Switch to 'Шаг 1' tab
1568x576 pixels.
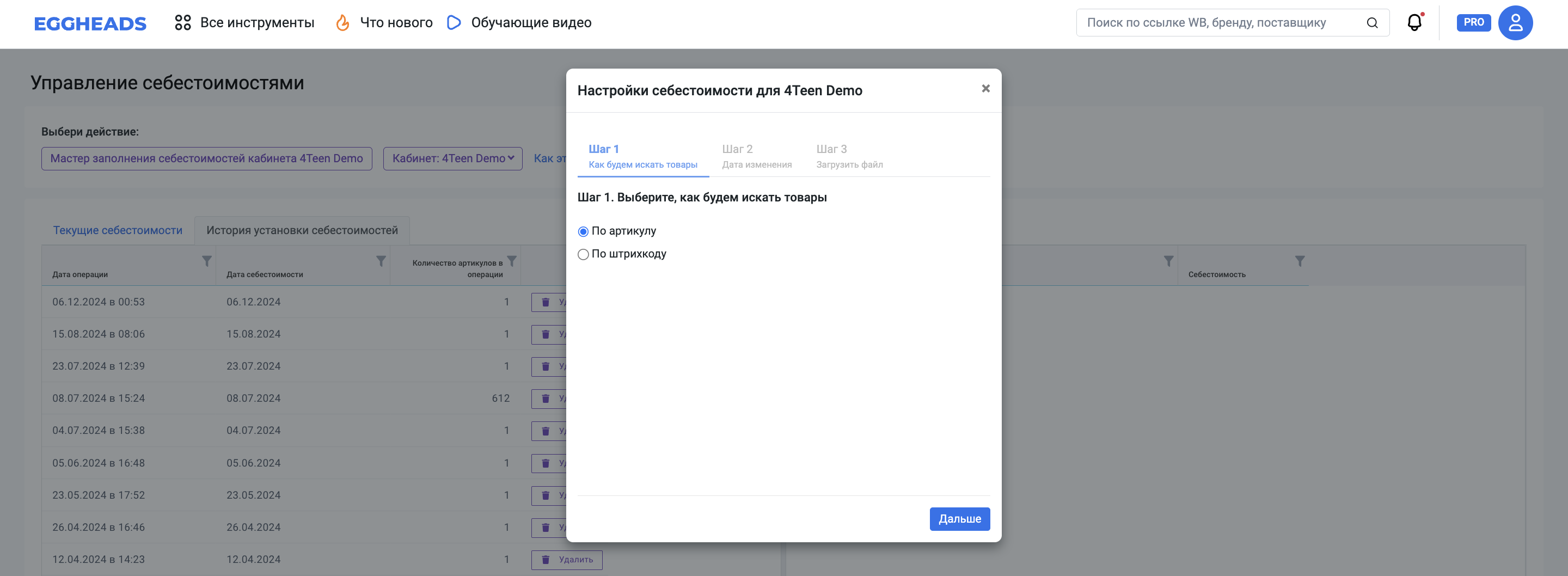pyautogui.click(x=643, y=156)
